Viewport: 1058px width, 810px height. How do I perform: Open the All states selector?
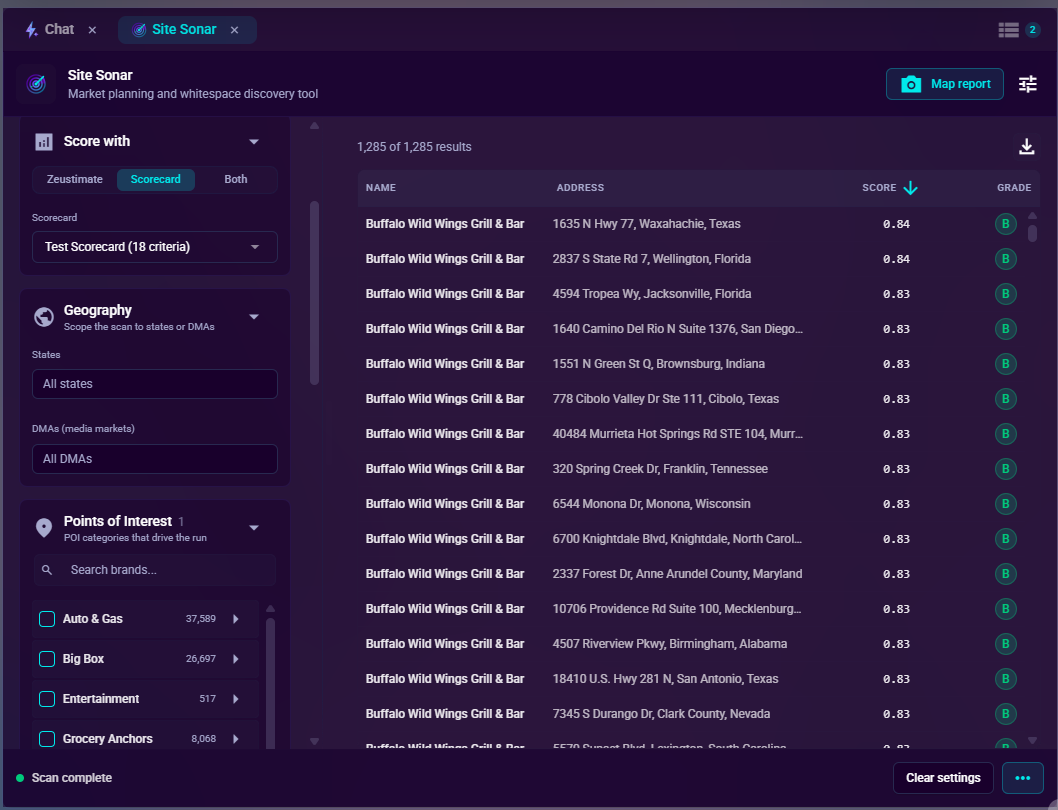click(x=155, y=384)
